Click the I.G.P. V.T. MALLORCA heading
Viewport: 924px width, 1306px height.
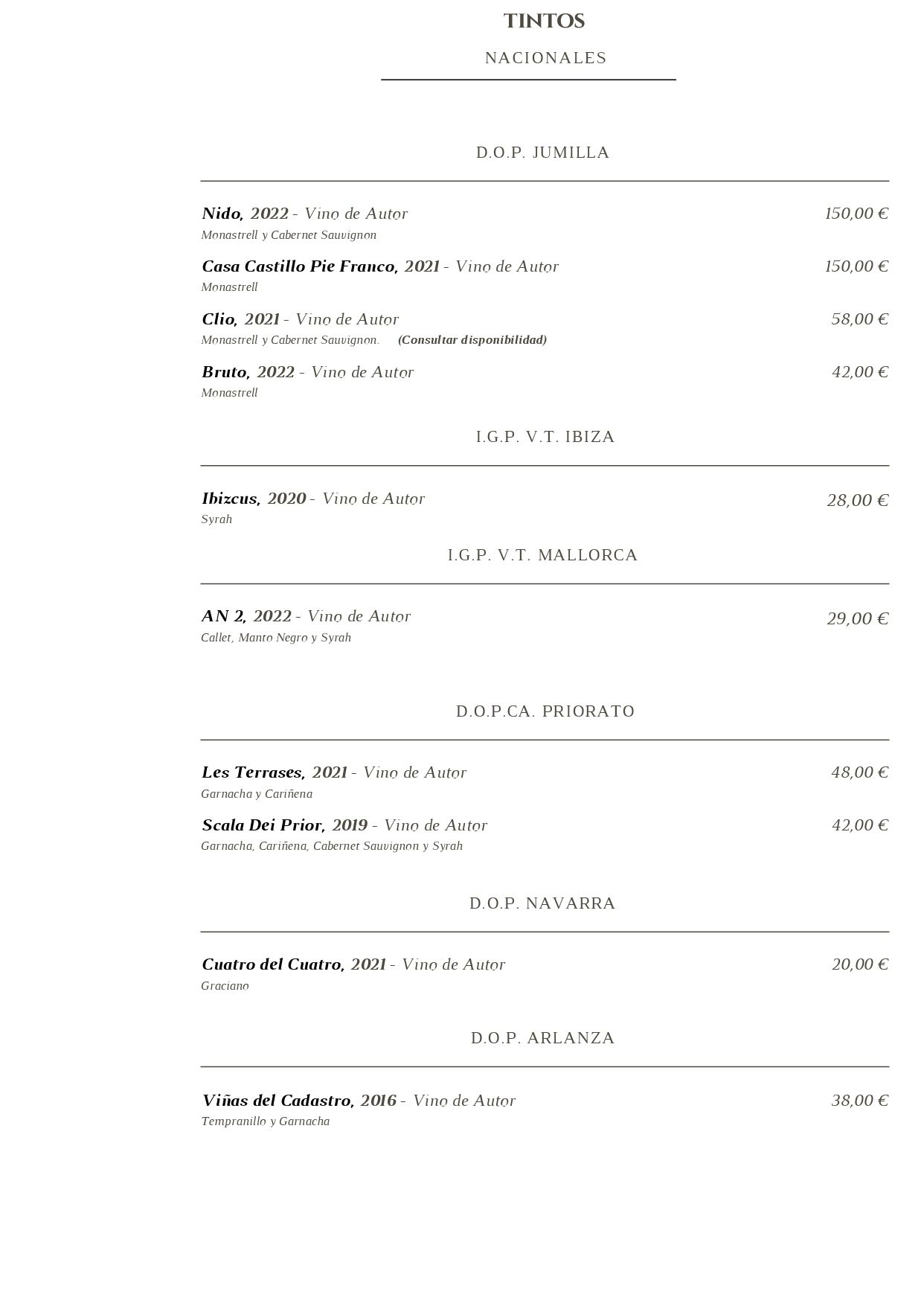click(x=542, y=555)
